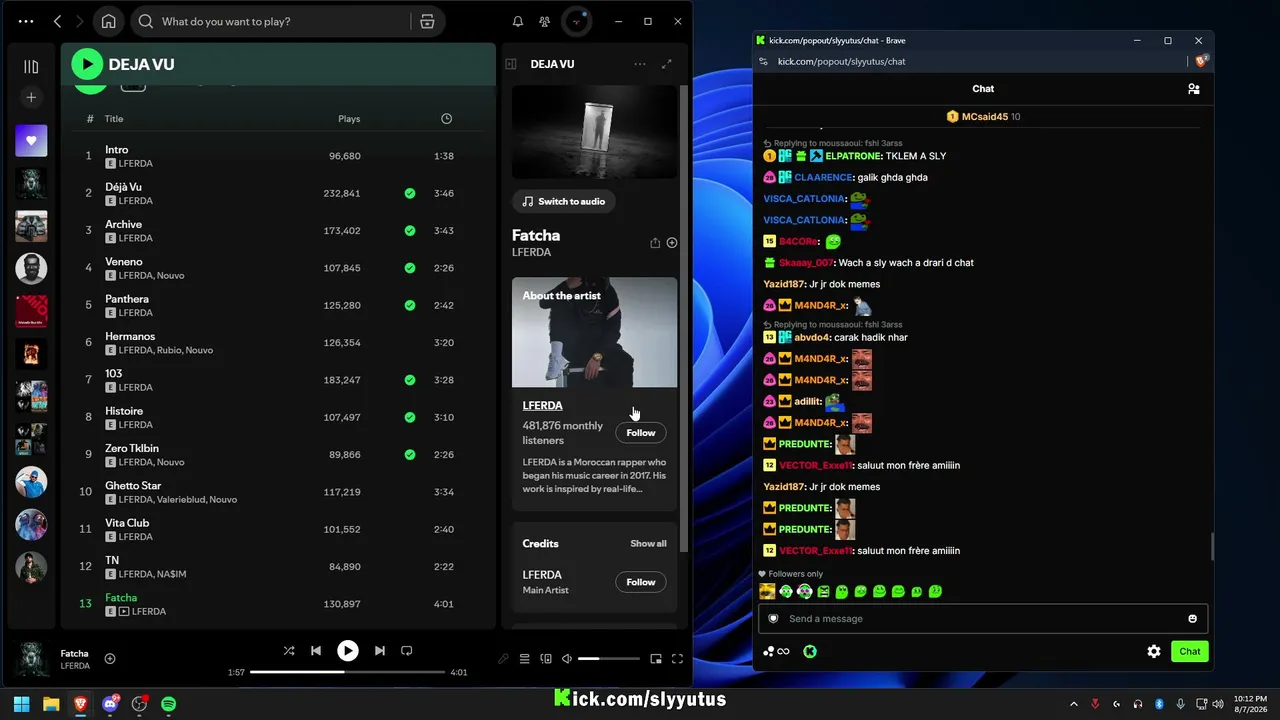Screen dimensions: 1280x720
Task: Create a new playlist with plus icon
Action: pyautogui.click(x=31, y=97)
